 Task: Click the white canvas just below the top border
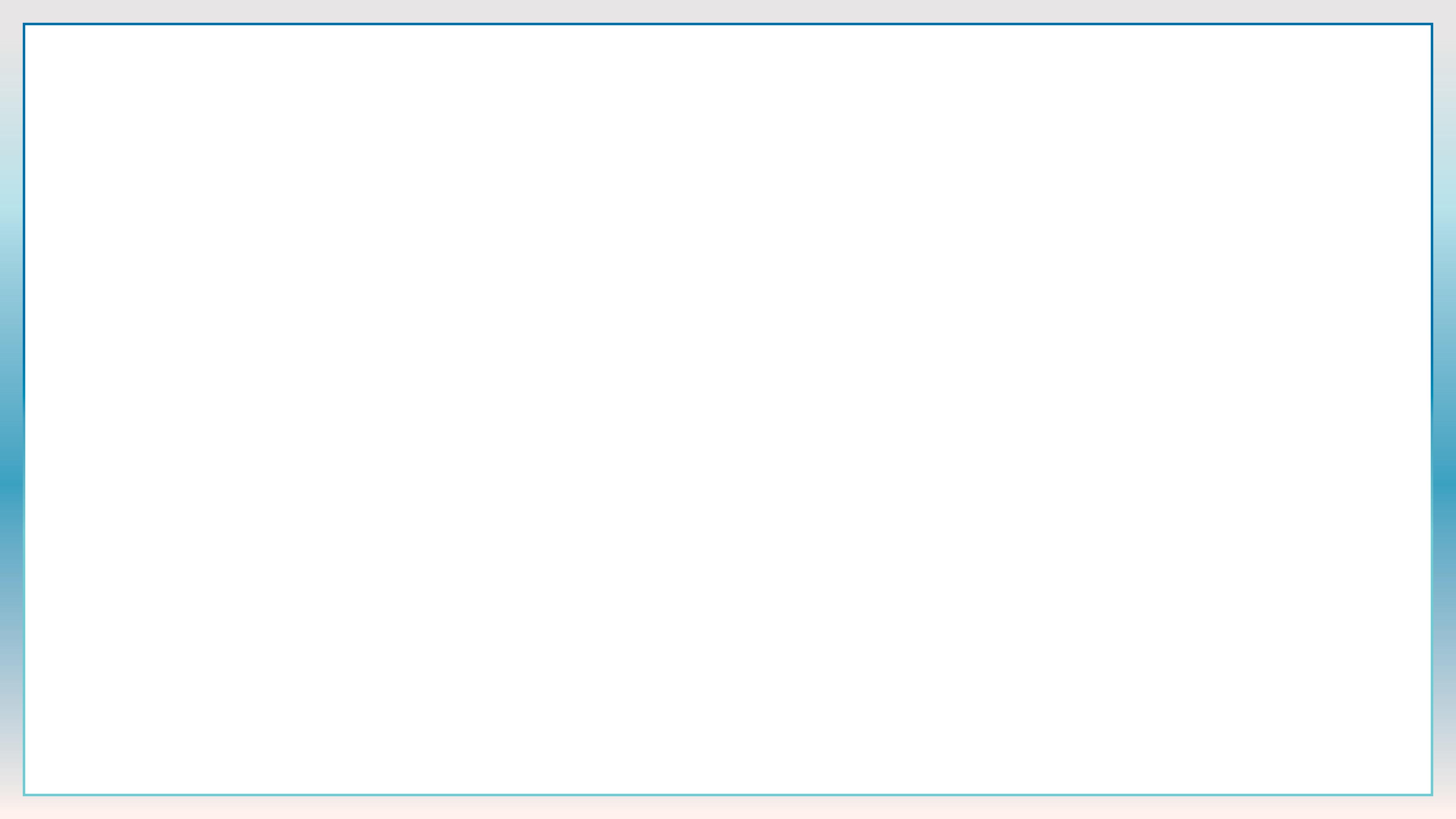(728, 34)
